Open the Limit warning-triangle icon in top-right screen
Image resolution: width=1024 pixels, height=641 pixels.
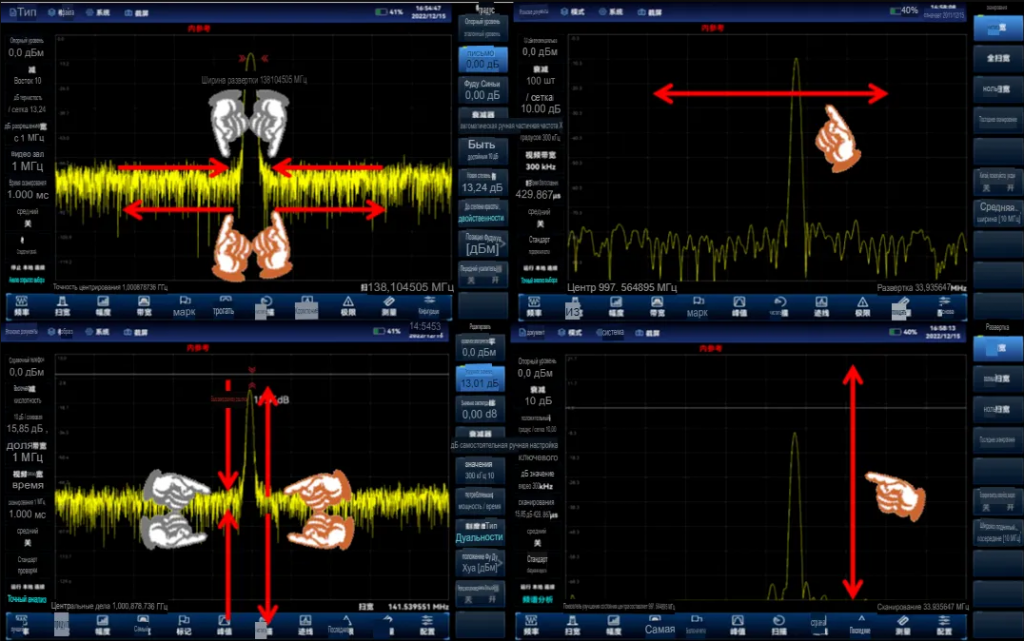tap(862, 306)
